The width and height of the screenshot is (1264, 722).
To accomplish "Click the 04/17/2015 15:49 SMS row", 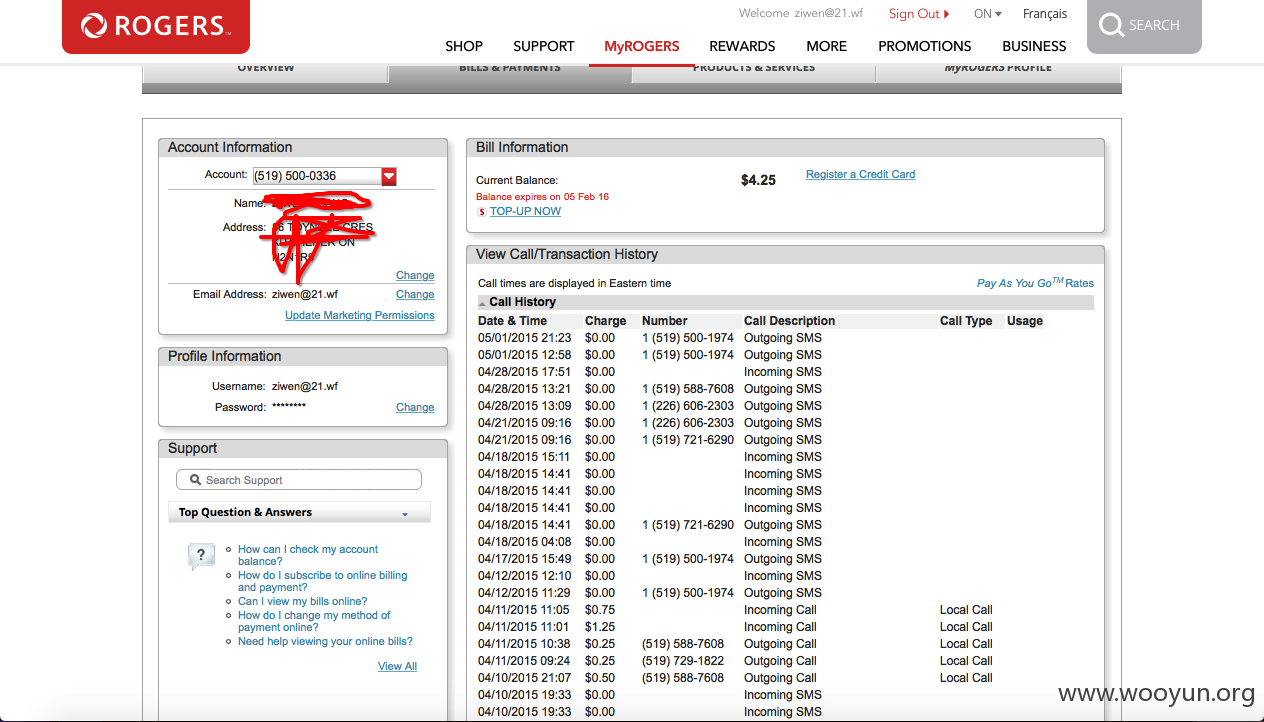I will coord(785,559).
